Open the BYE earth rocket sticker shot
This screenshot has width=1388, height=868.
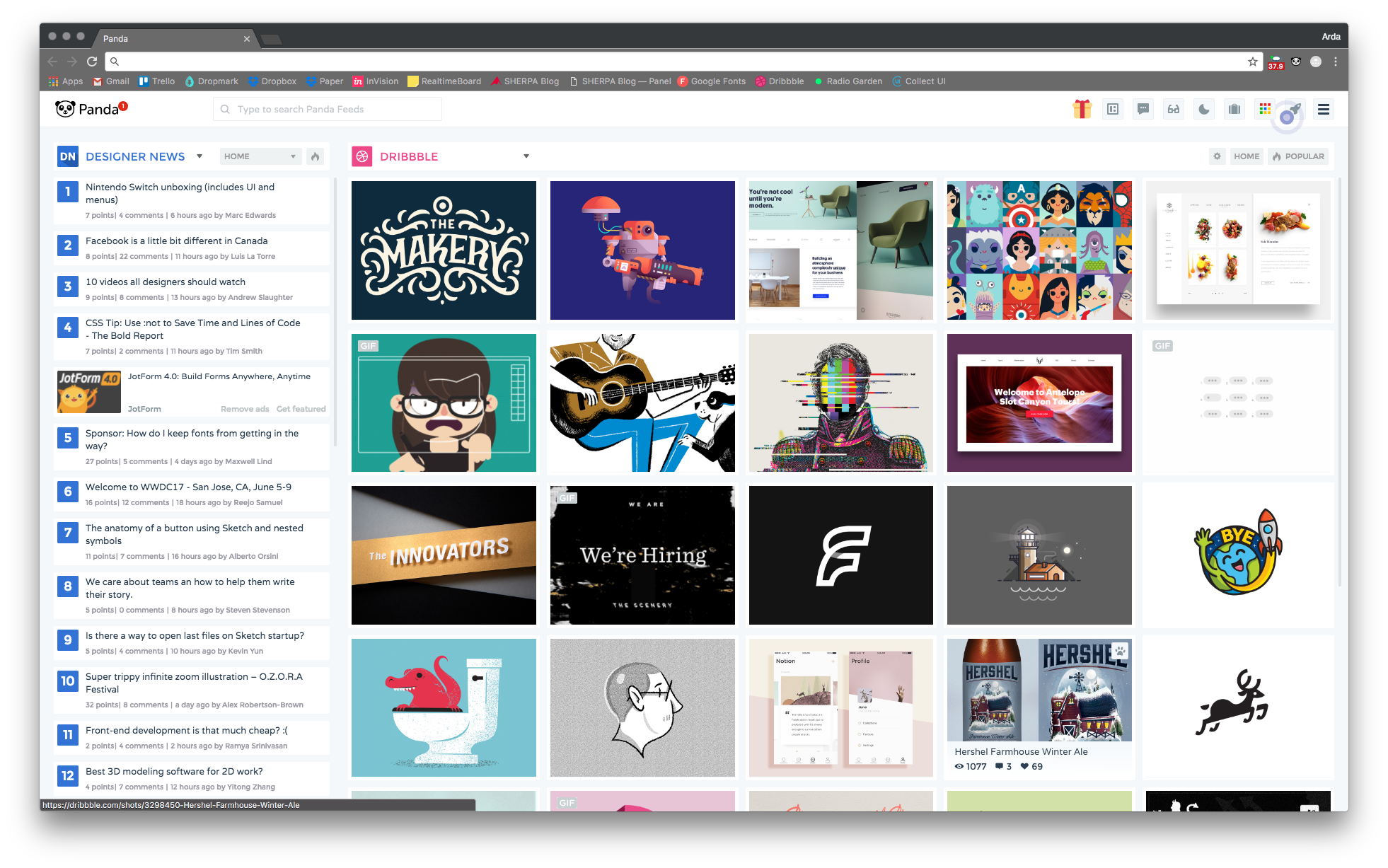pyautogui.click(x=1238, y=555)
